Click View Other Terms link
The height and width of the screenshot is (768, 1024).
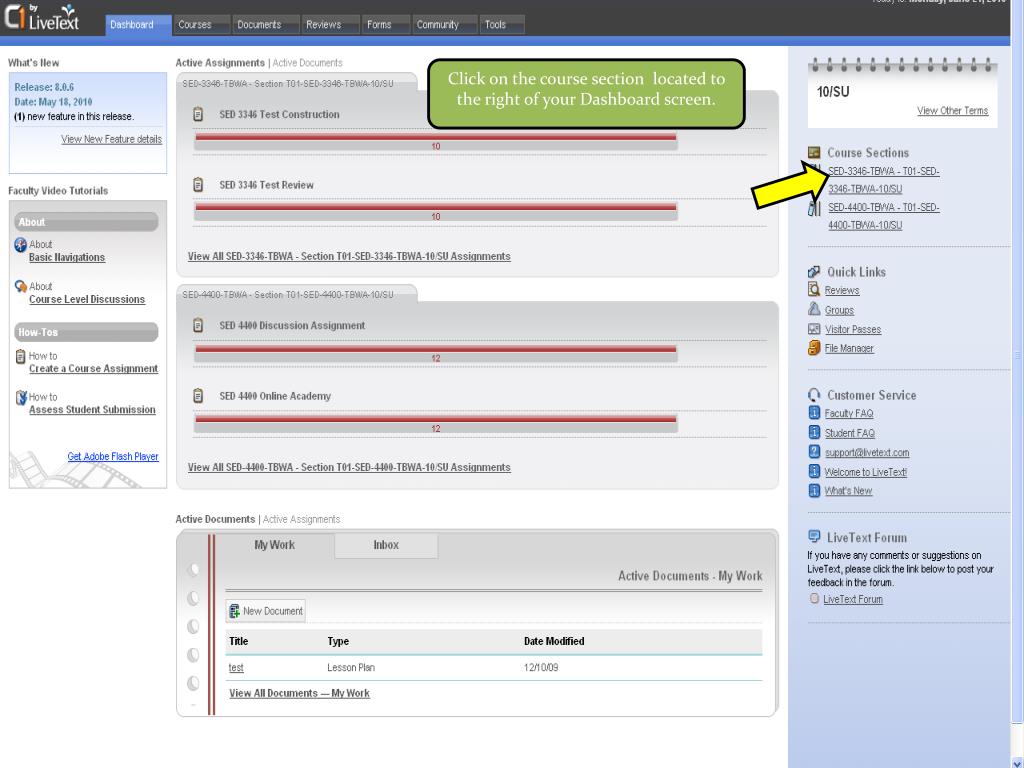point(952,110)
